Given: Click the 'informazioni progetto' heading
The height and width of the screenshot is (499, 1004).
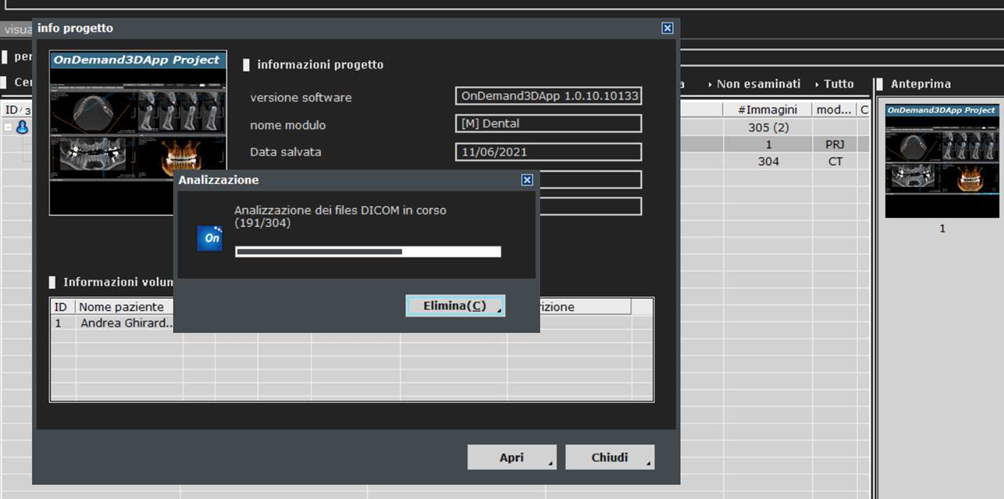Looking at the screenshot, I should [x=320, y=65].
